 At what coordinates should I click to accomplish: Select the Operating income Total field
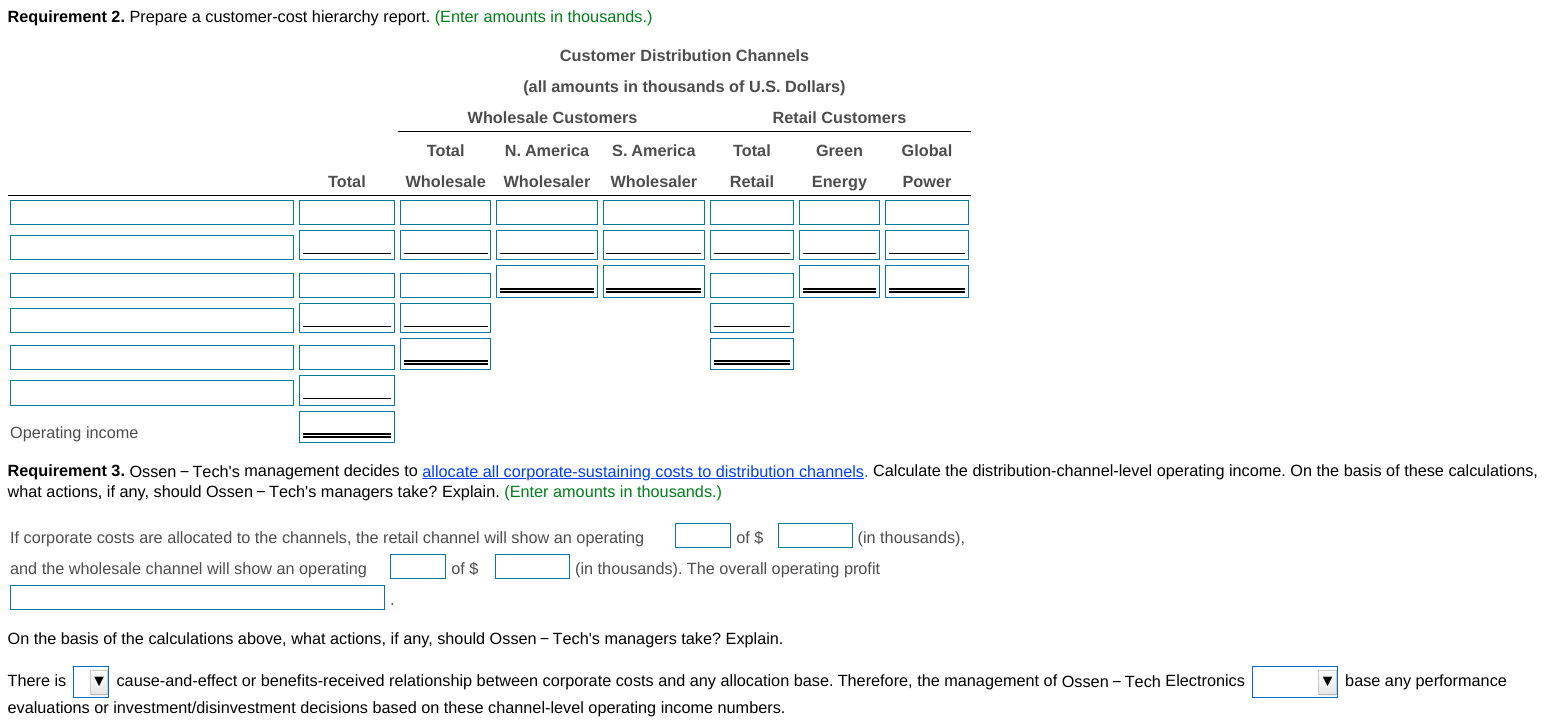tap(347, 427)
